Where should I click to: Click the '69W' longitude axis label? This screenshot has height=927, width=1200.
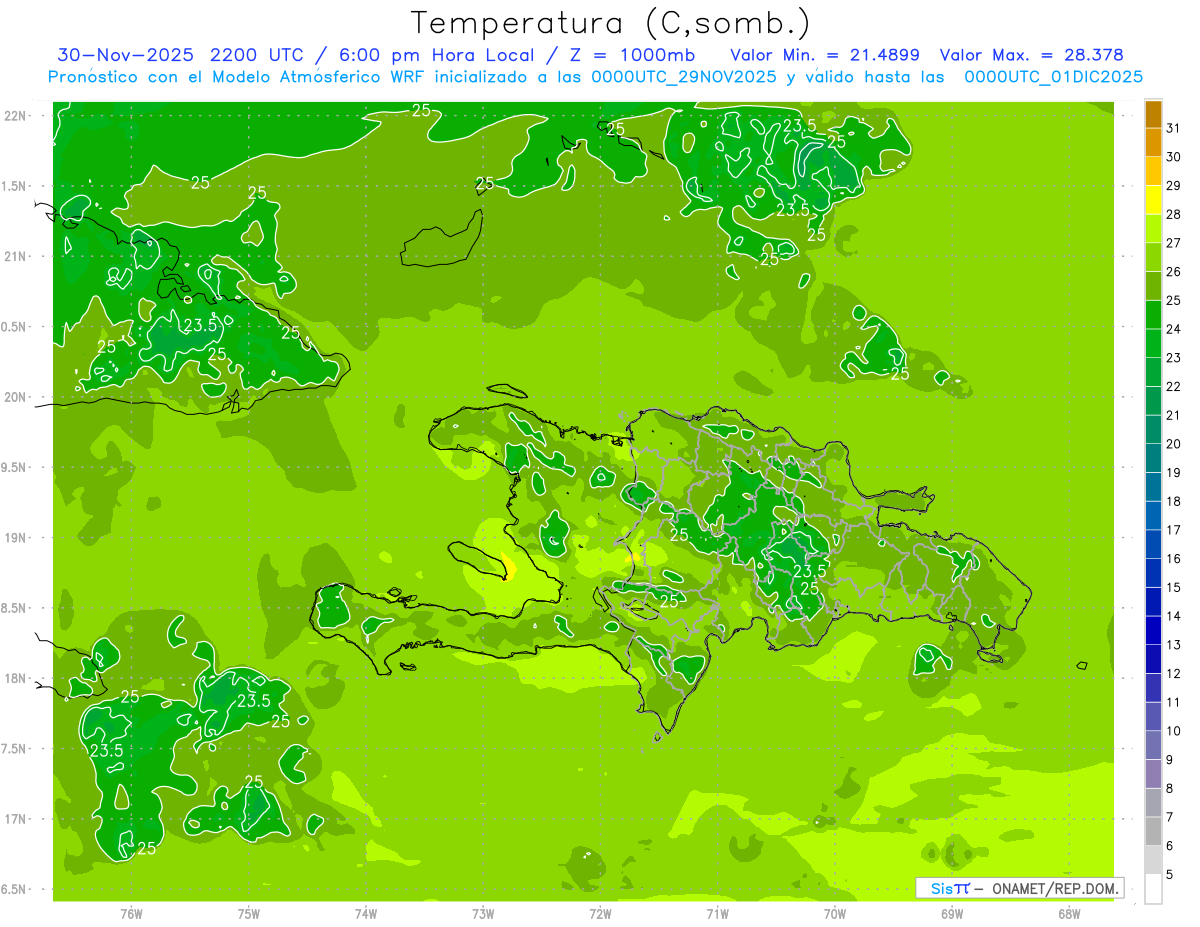(x=952, y=913)
